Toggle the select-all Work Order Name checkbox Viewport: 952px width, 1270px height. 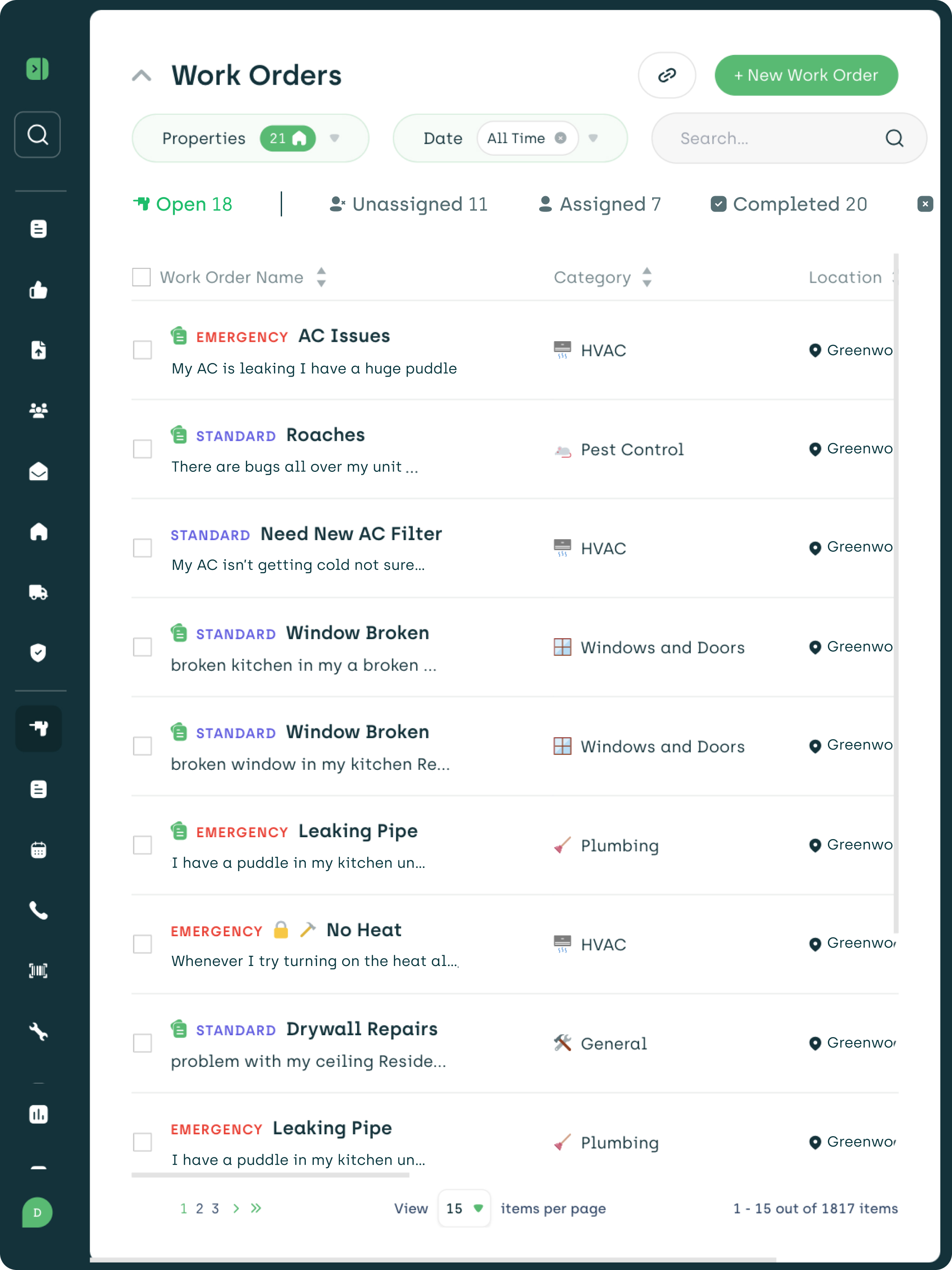click(x=141, y=278)
